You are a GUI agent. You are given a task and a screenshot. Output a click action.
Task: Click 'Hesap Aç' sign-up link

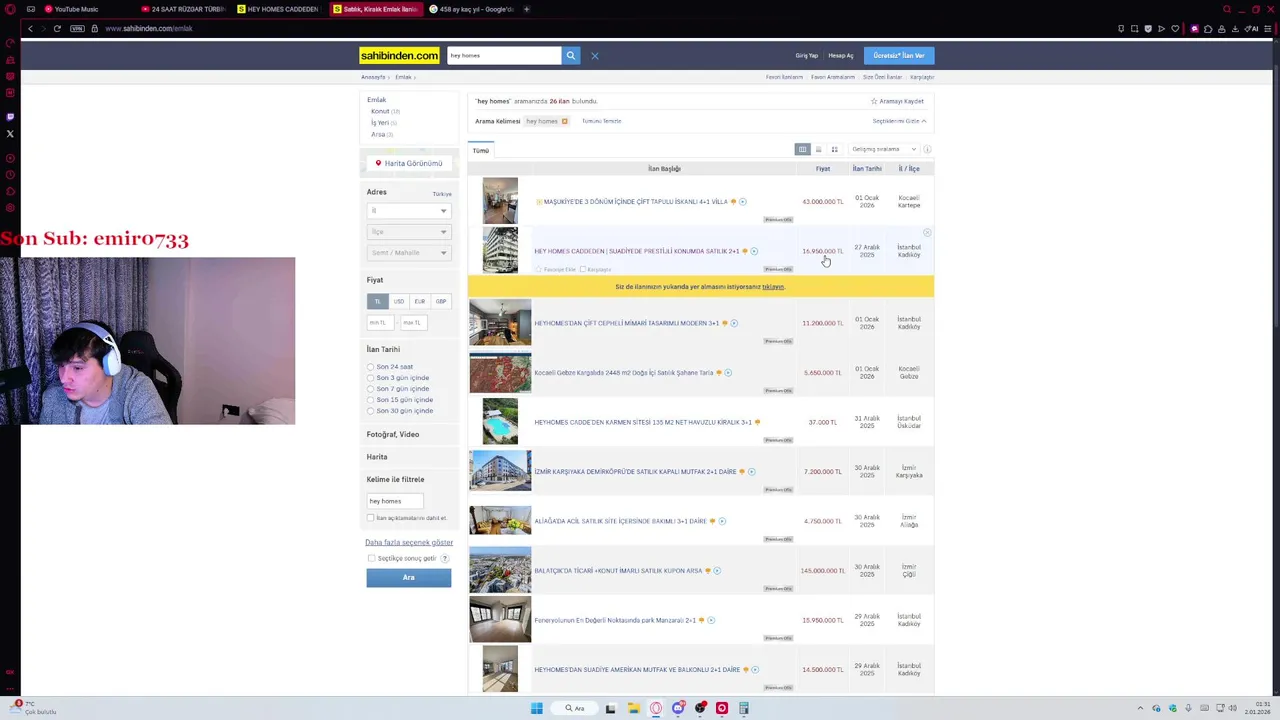pos(841,56)
